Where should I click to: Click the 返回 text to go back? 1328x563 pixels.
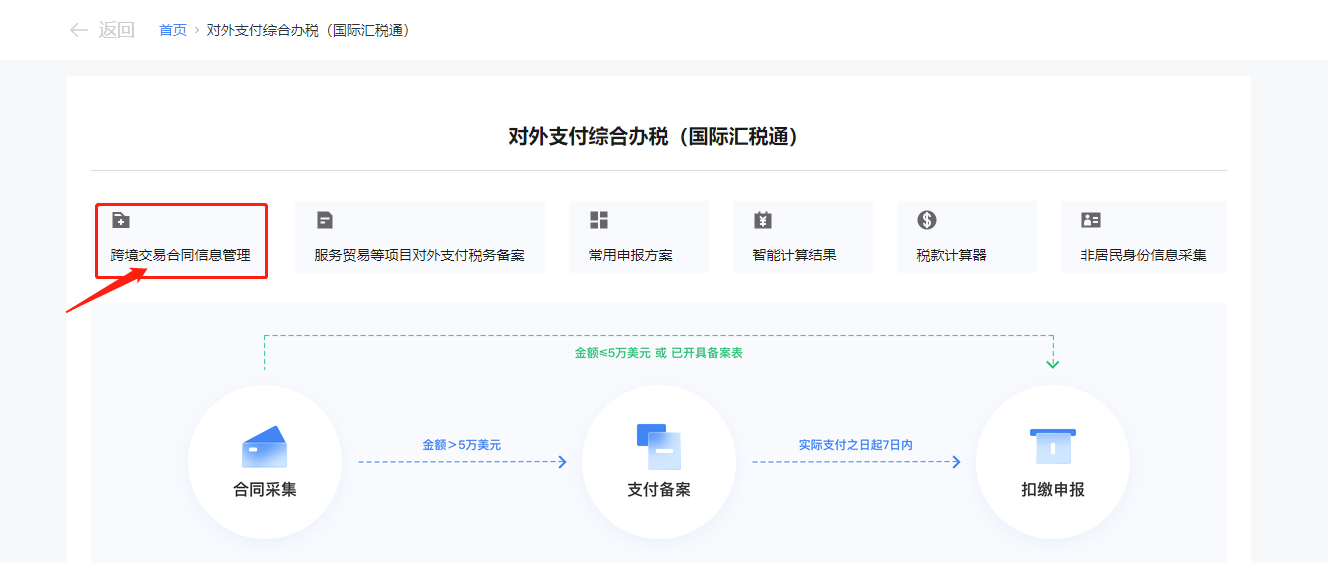coord(116,30)
